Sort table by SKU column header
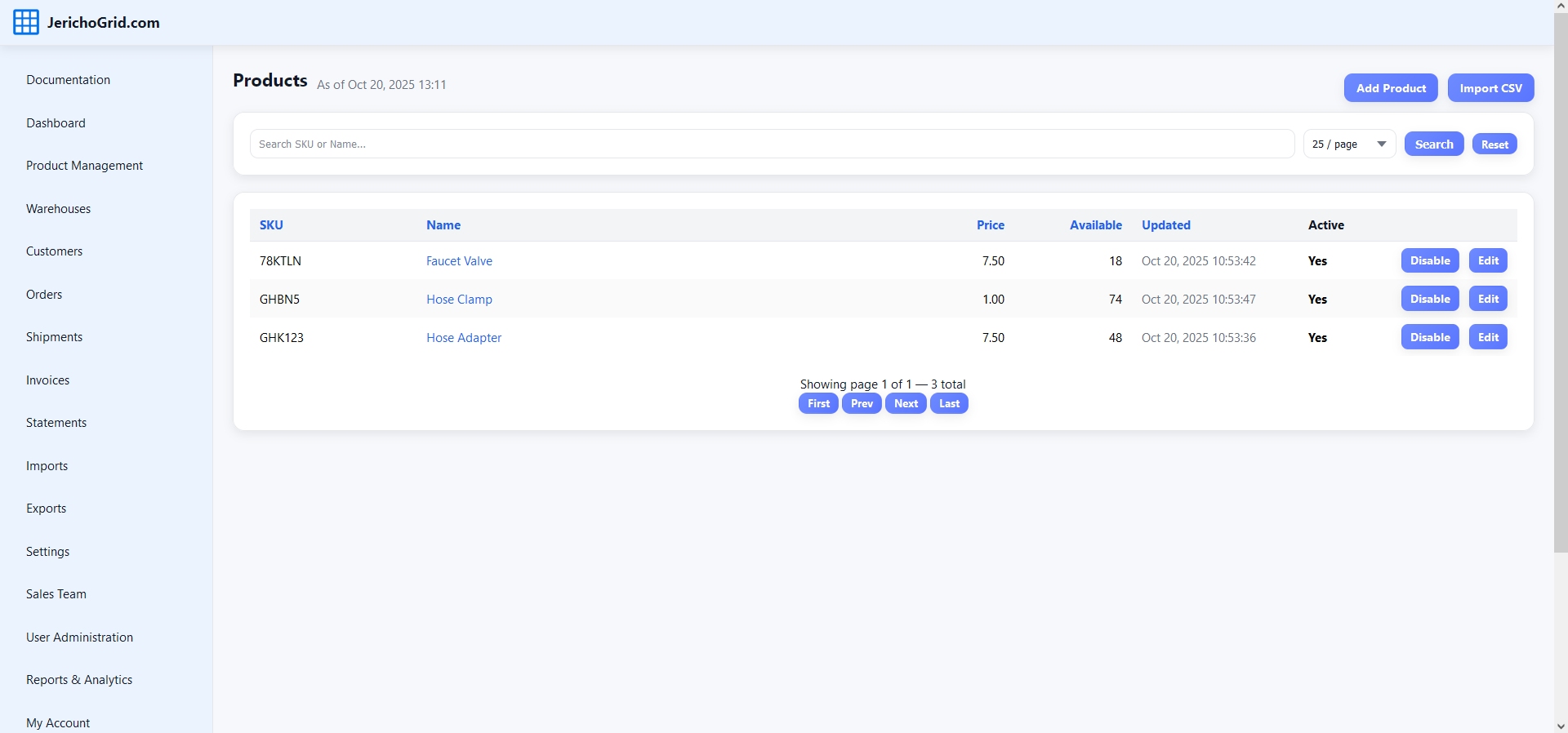Image resolution: width=1568 pixels, height=733 pixels. (271, 225)
